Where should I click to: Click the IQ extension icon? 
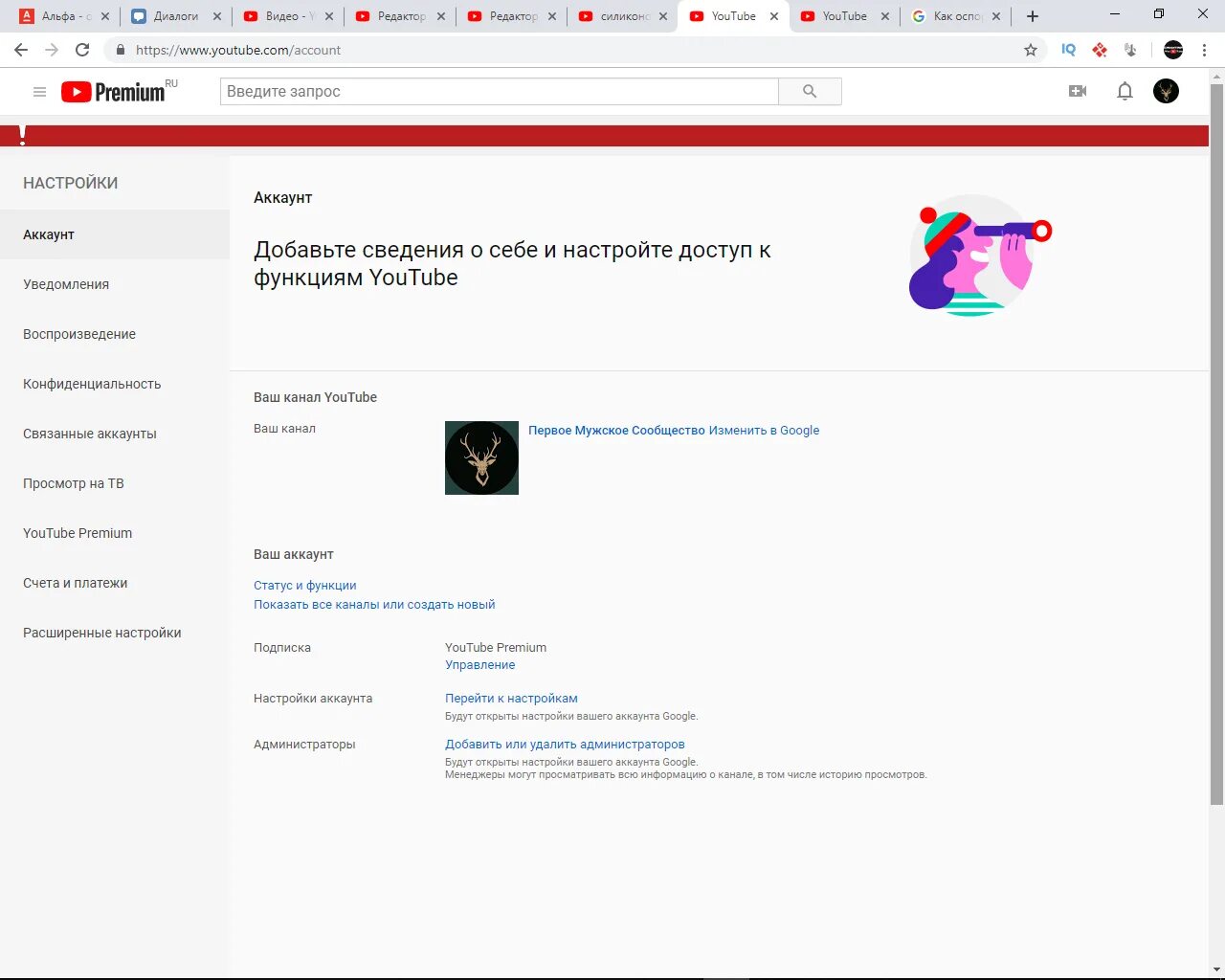(1069, 50)
